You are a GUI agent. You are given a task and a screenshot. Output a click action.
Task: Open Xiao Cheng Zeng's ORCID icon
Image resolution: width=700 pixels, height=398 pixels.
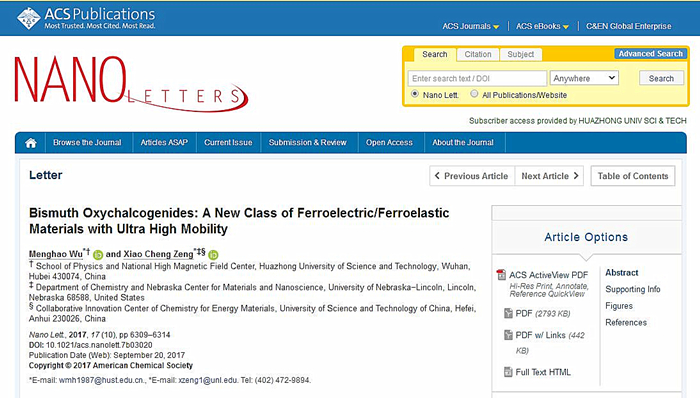click(x=213, y=255)
